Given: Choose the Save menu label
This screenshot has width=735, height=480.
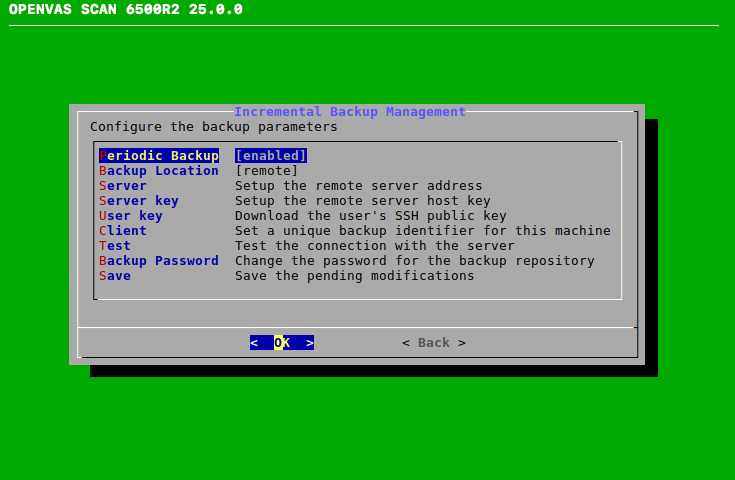Looking at the screenshot, I should [x=115, y=276].
